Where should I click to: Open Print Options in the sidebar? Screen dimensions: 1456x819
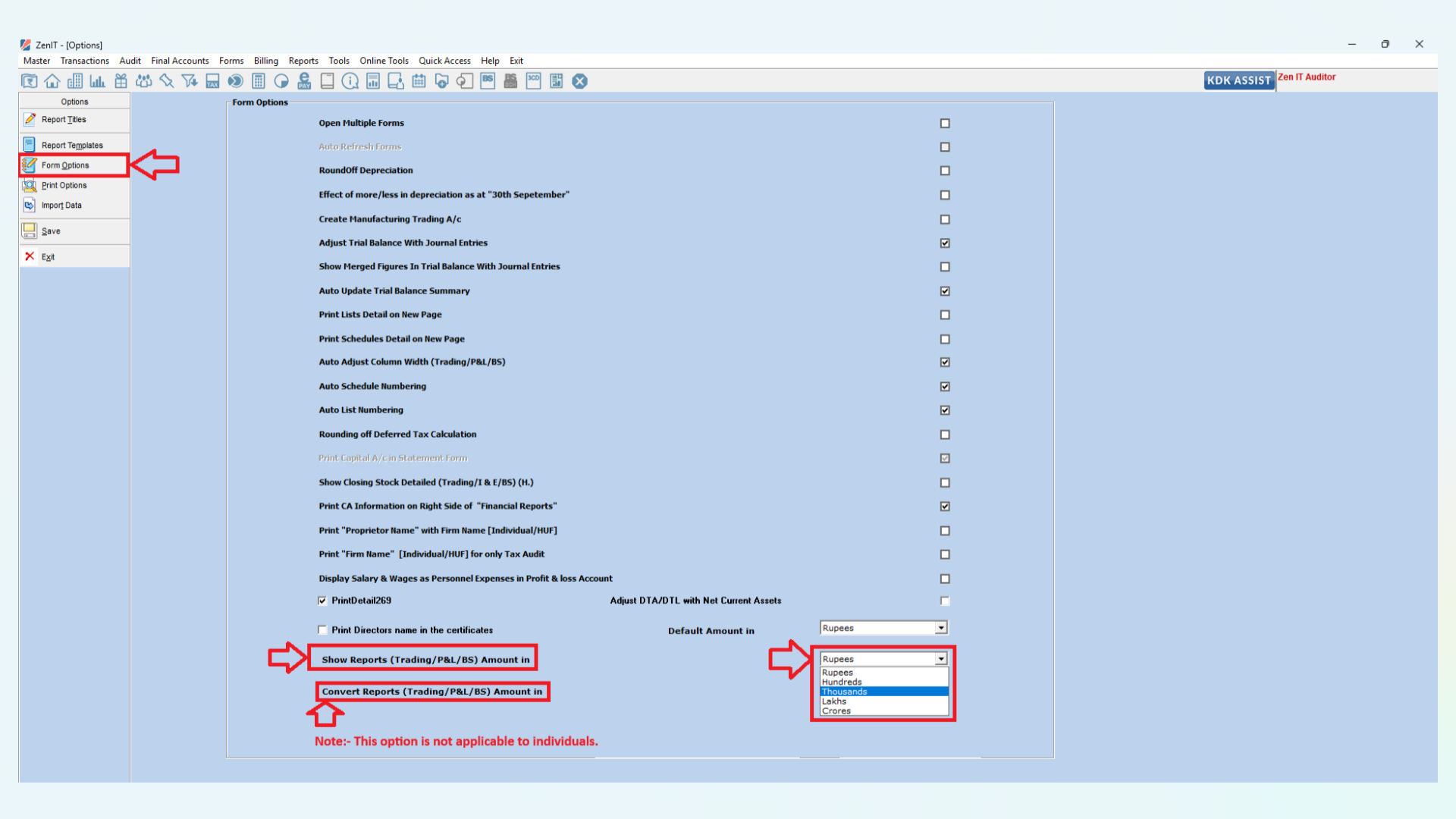coord(74,185)
